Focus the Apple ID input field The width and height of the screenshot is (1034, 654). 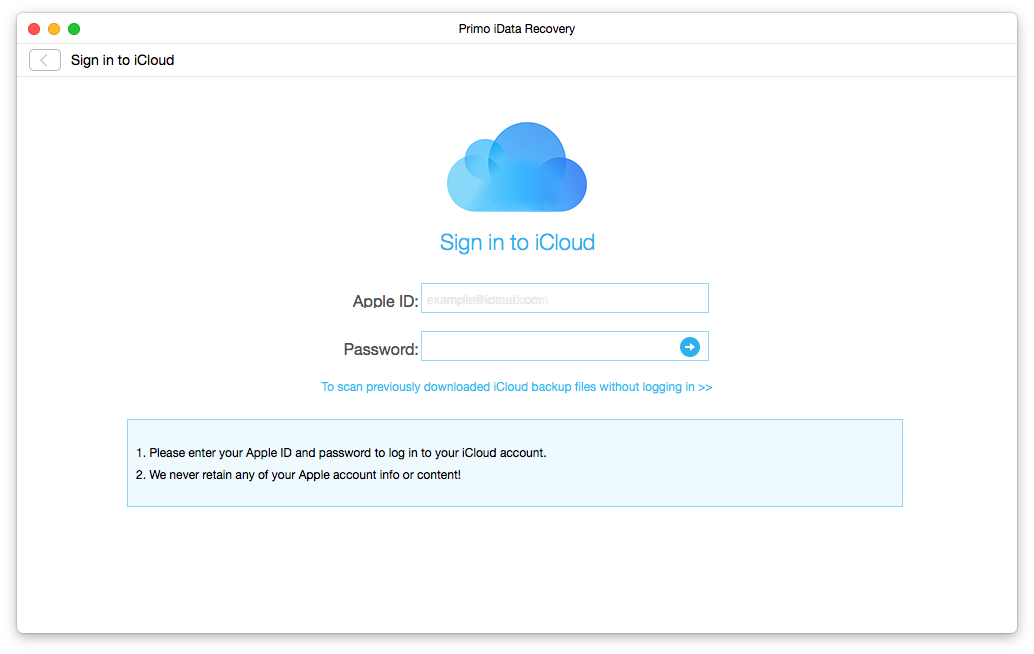pos(564,299)
